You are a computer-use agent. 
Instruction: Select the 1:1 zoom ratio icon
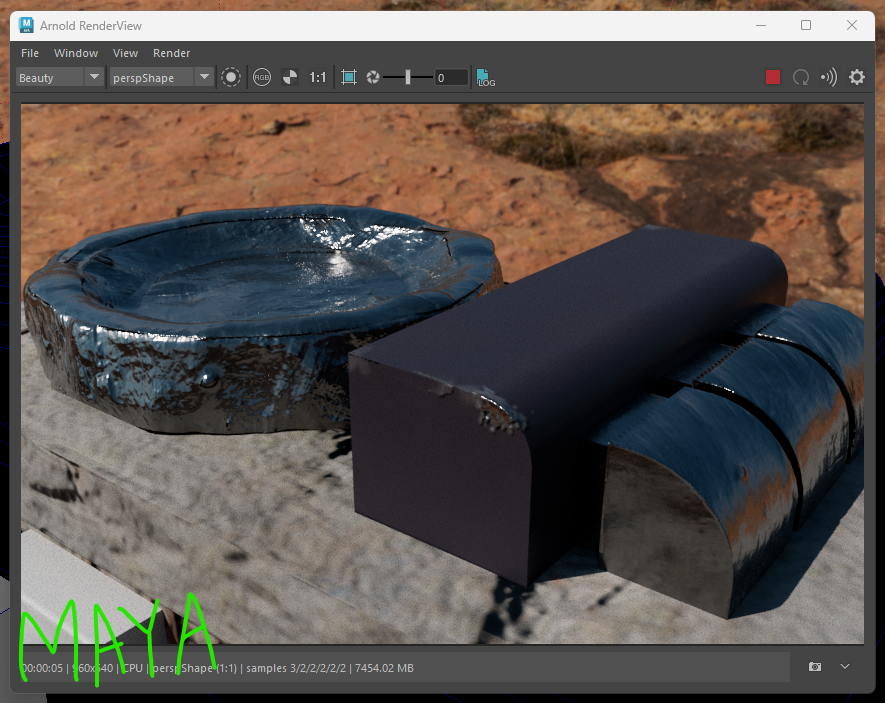pyautogui.click(x=318, y=77)
